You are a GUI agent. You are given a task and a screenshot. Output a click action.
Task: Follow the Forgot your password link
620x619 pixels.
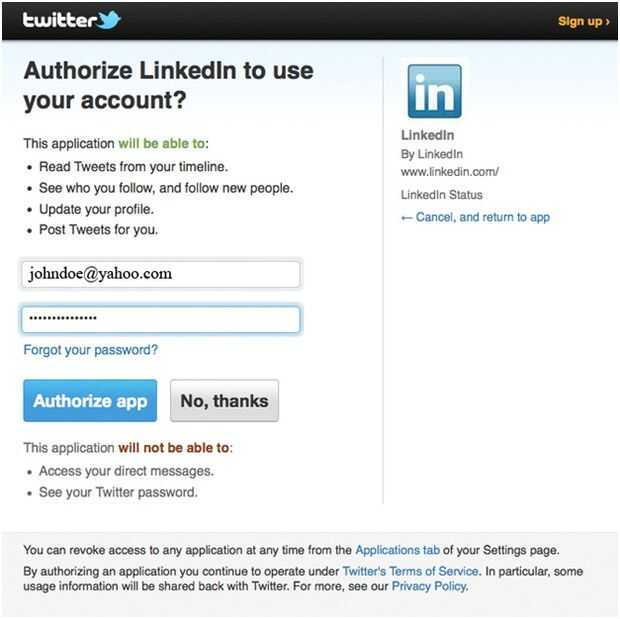pos(90,350)
